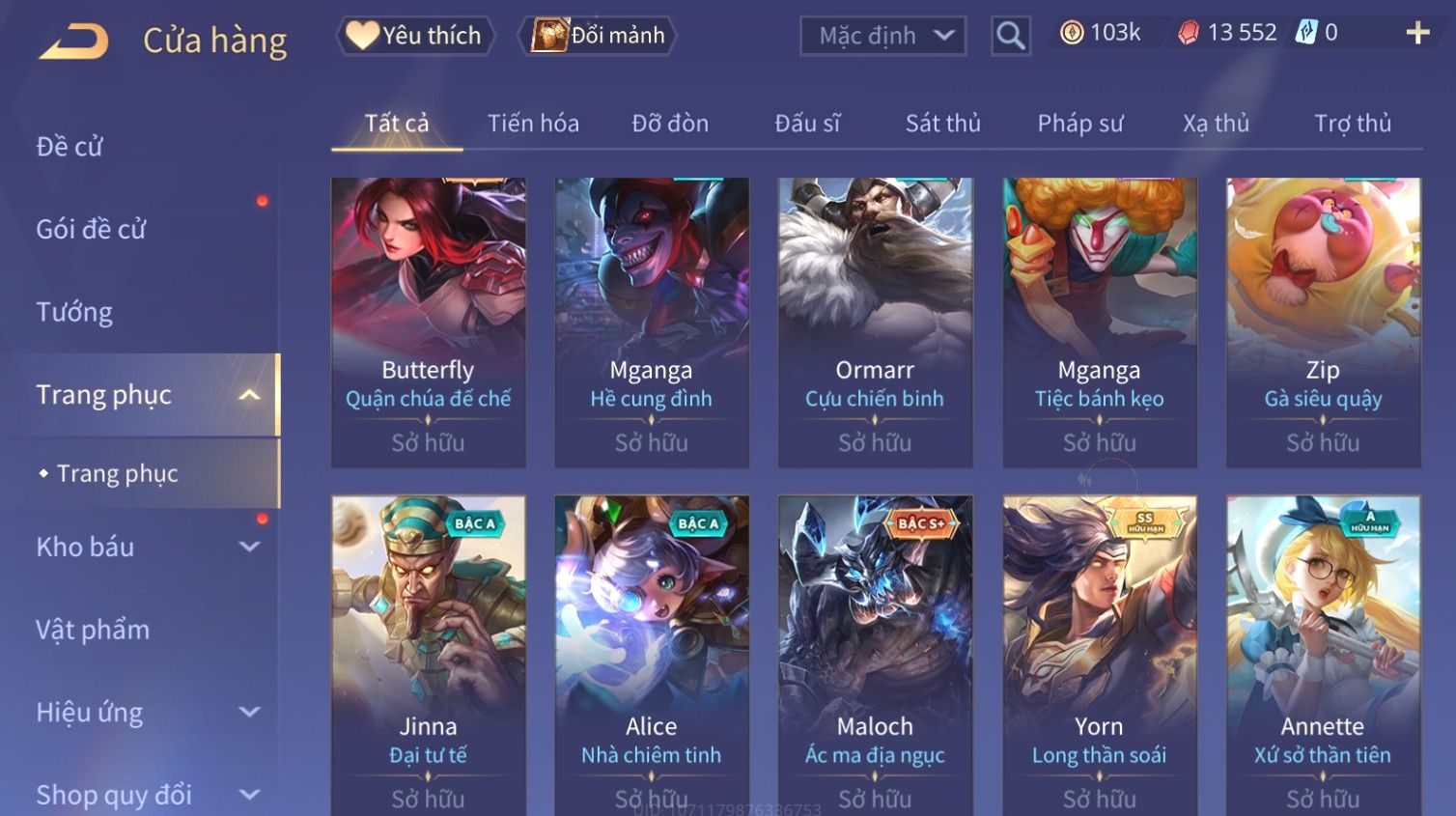Screen dimensions: 1456x816
Task: Tap the gold coin currency icon
Action: pyautogui.click(x=1072, y=33)
